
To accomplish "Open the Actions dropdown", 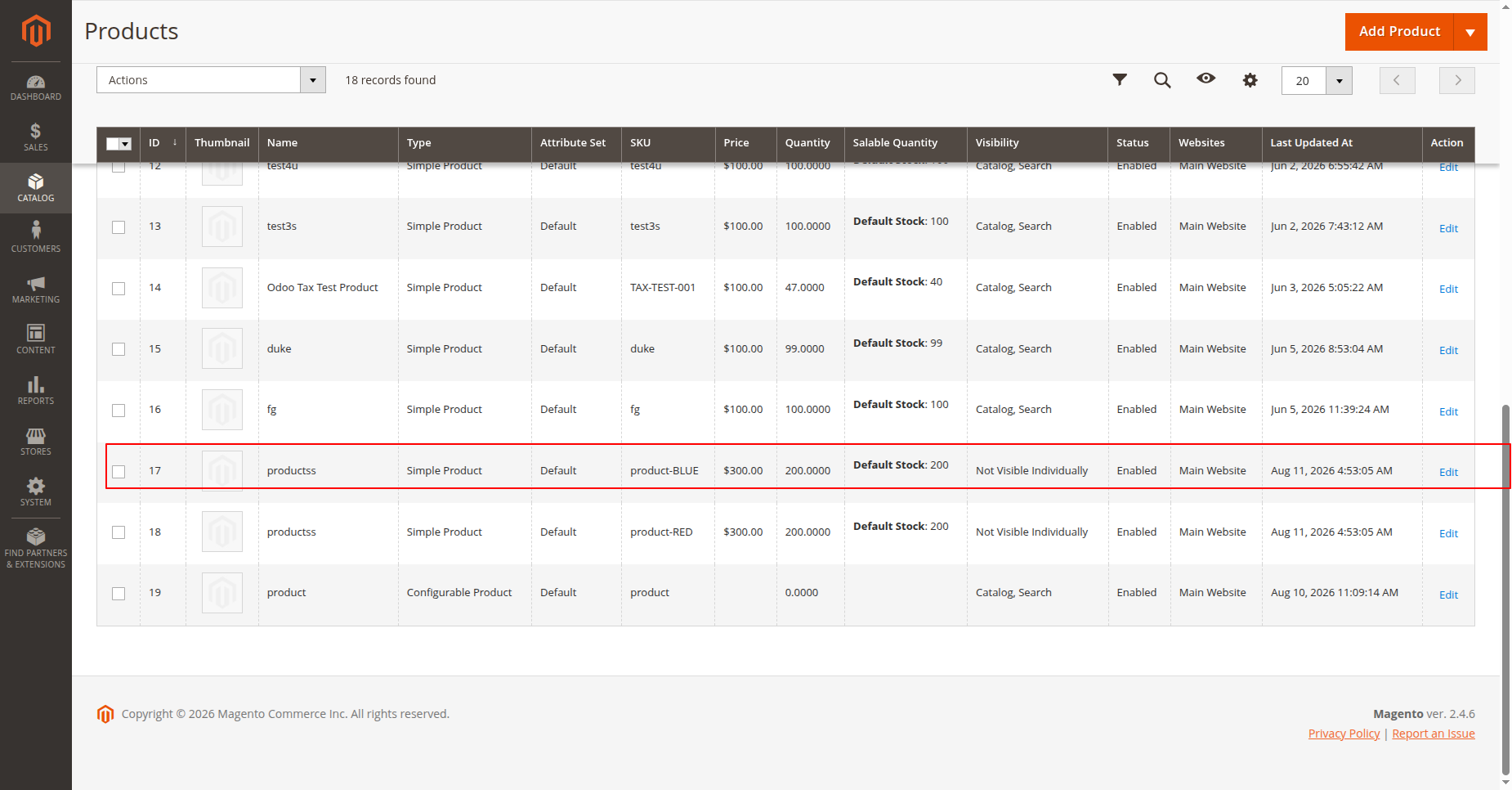I will pos(211,80).
